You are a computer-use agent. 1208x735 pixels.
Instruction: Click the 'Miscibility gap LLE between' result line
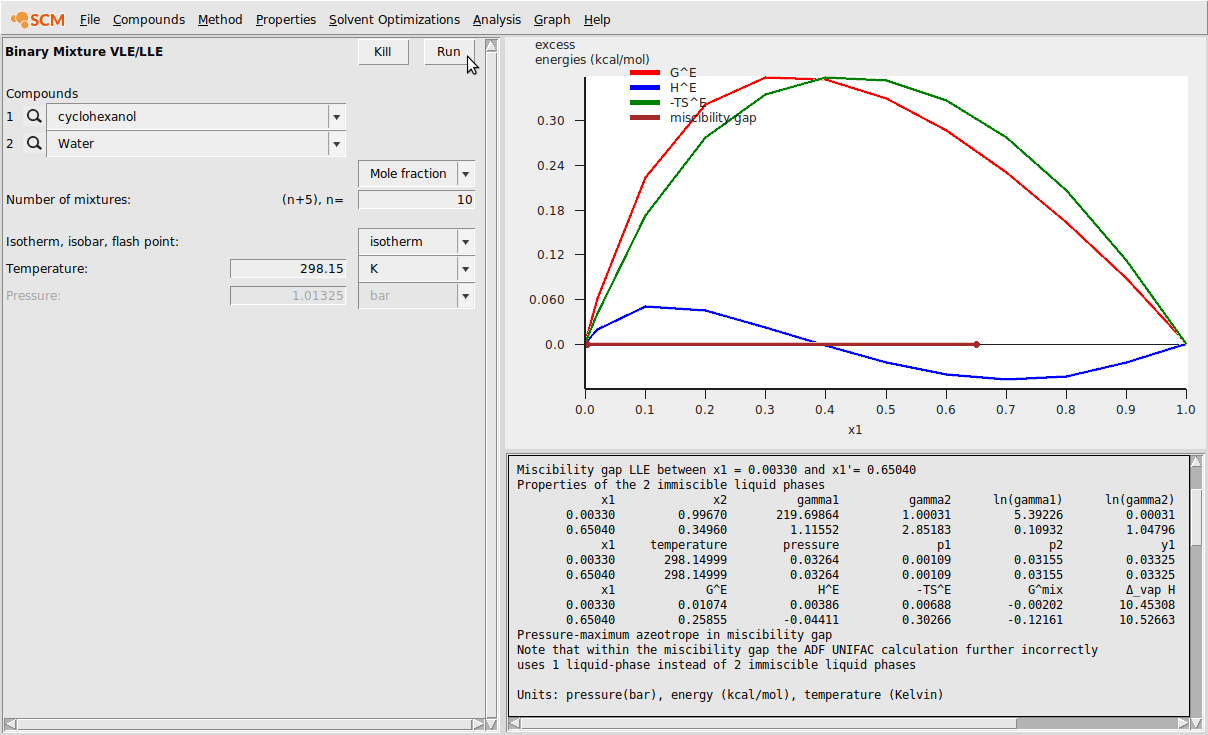(716, 470)
